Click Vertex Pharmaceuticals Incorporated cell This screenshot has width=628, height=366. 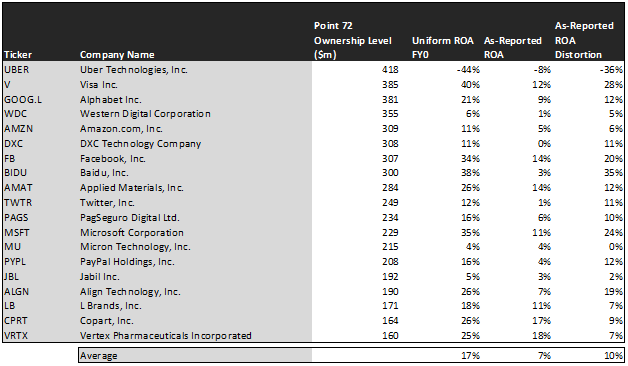click(165, 336)
